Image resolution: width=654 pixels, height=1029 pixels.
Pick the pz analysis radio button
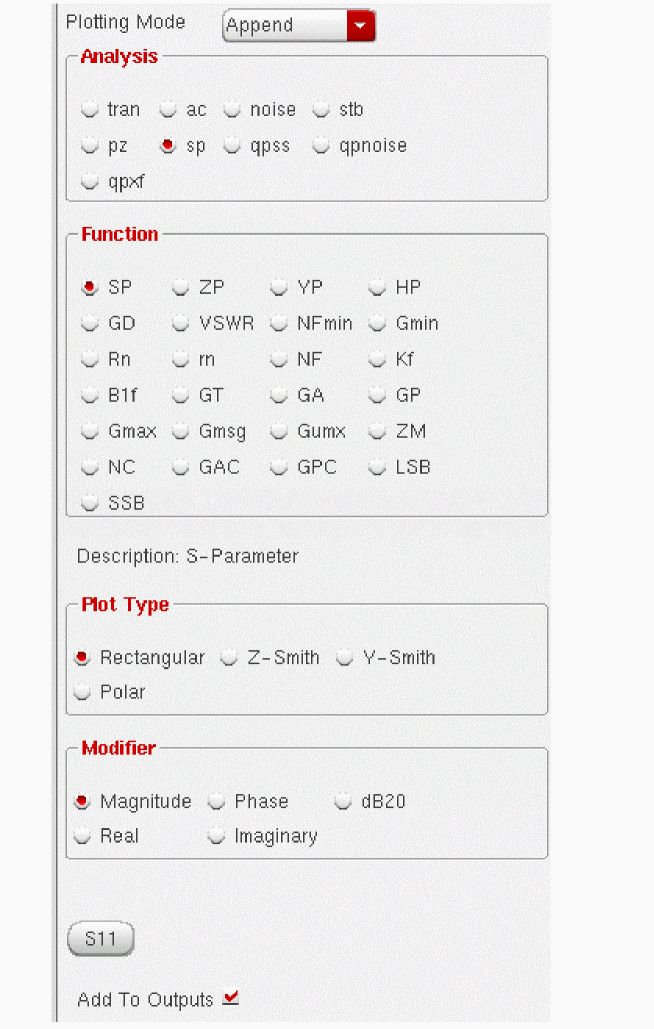click(x=91, y=146)
